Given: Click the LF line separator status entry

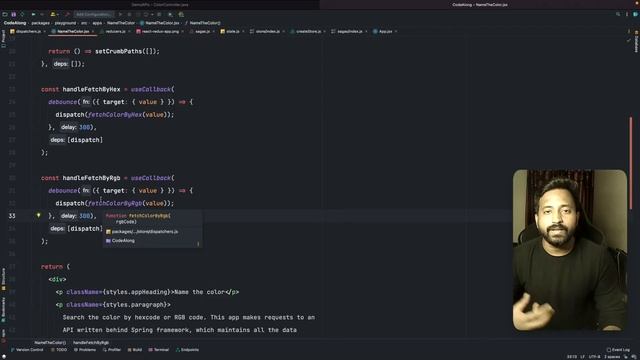Looking at the screenshot, I should tap(582, 357).
